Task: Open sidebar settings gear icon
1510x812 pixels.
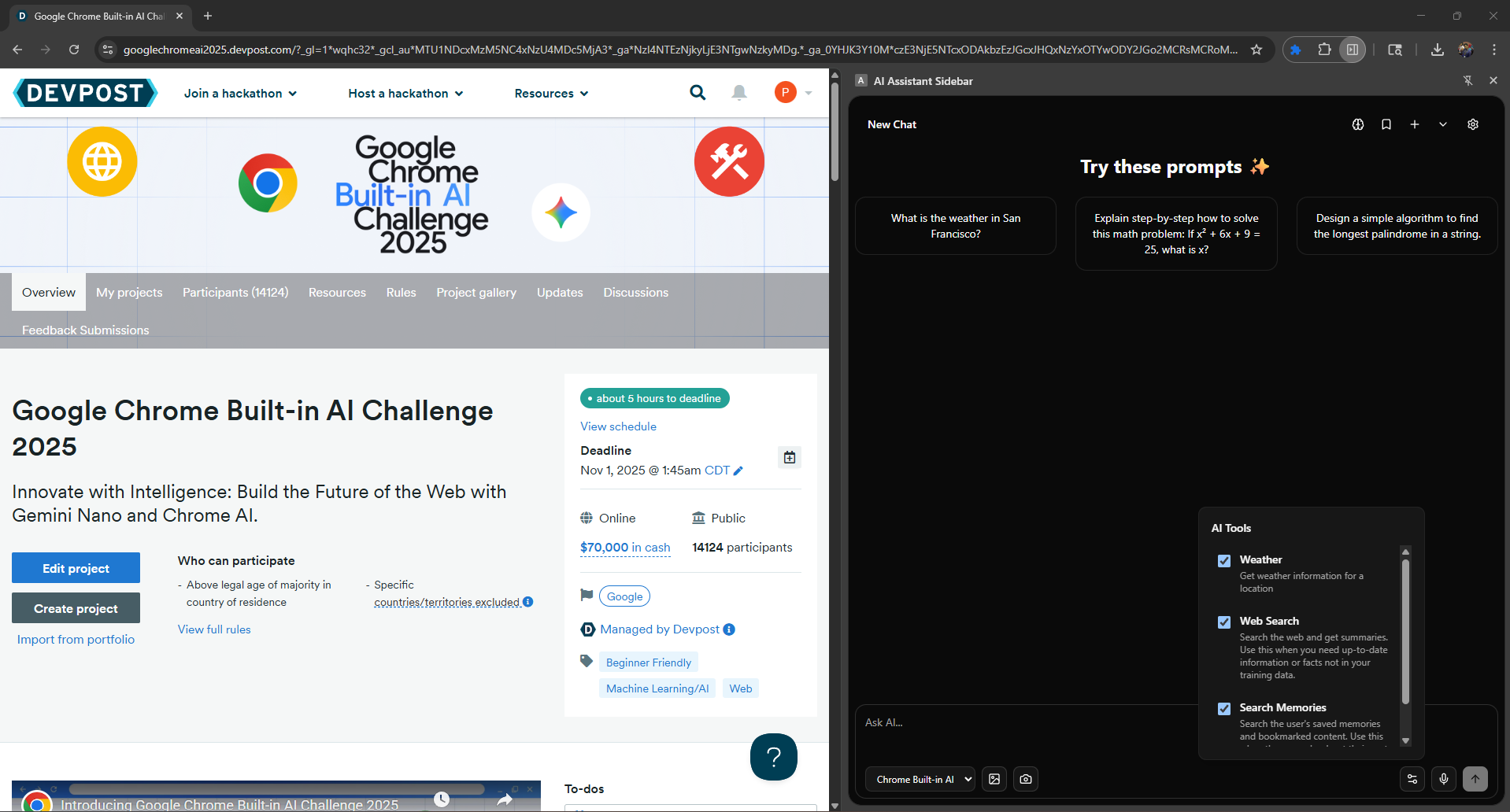Action: tap(1473, 124)
